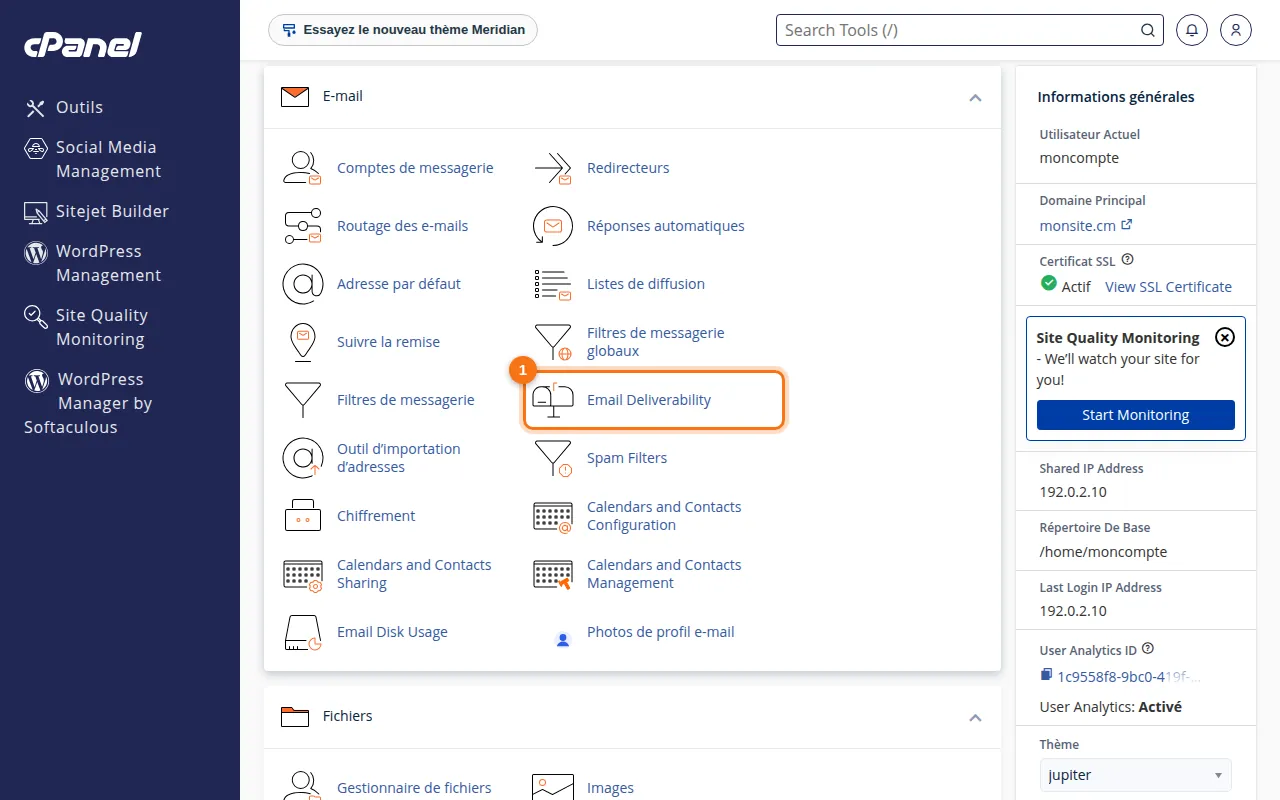Click Essayez le nouveau thème Meridian button
The height and width of the screenshot is (800, 1280).
pos(403,30)
